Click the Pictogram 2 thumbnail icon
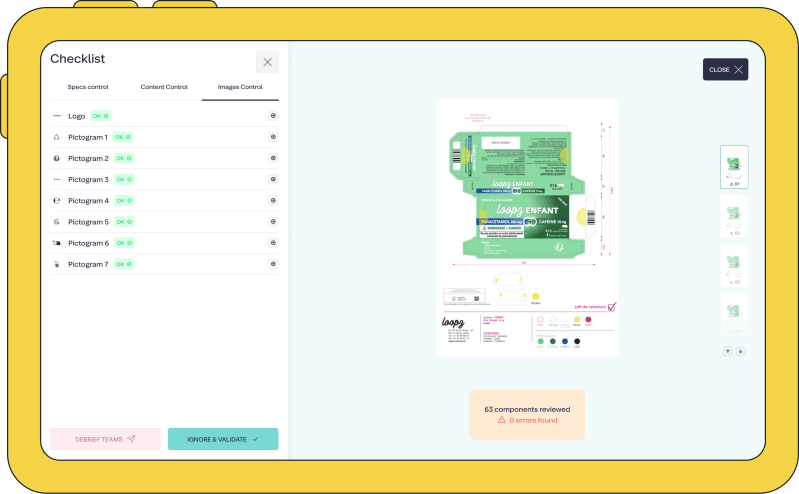 (57, 159)
